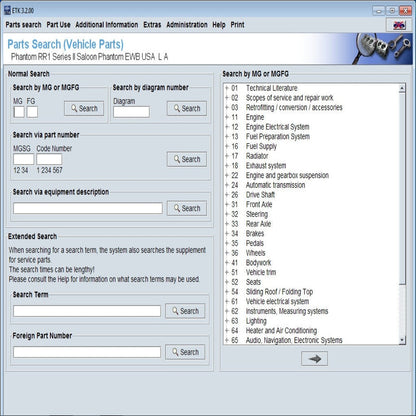Open the Additional Information menu
This screenshot has width=416, height=416.
point(107,25)
